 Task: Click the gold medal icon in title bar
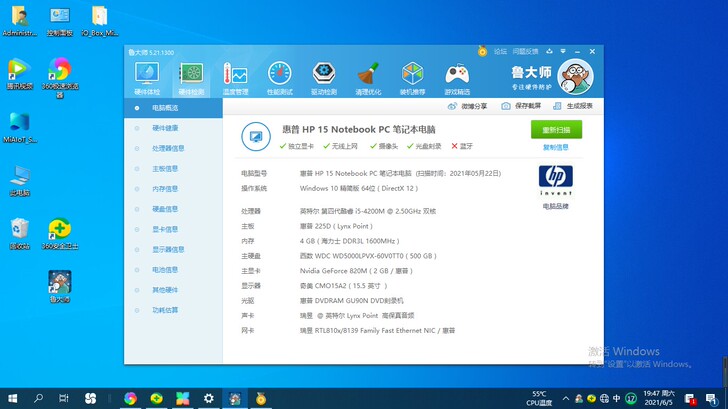tap(482, 51)
